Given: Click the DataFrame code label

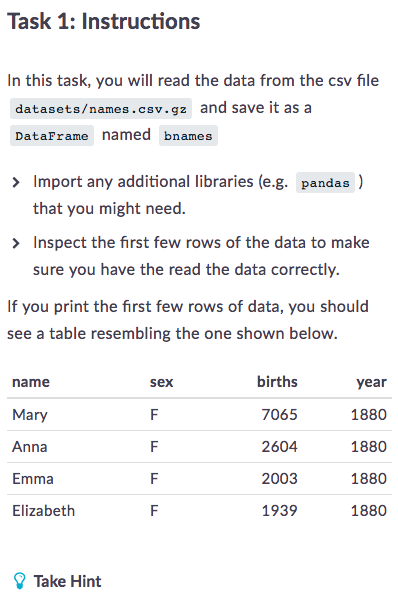Looking at the screenshot, I should 52,136.
